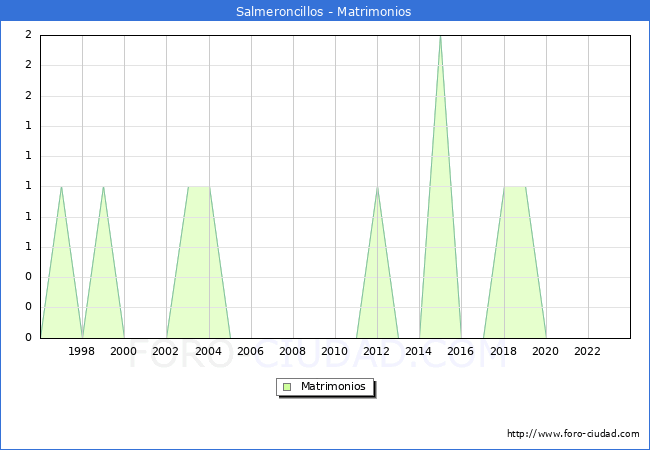Image resolution: width=650 pixels, height=450 pixels.
Task: Click the chart title Salmeroncillos - Matrimonios
Action: [324, 12]
